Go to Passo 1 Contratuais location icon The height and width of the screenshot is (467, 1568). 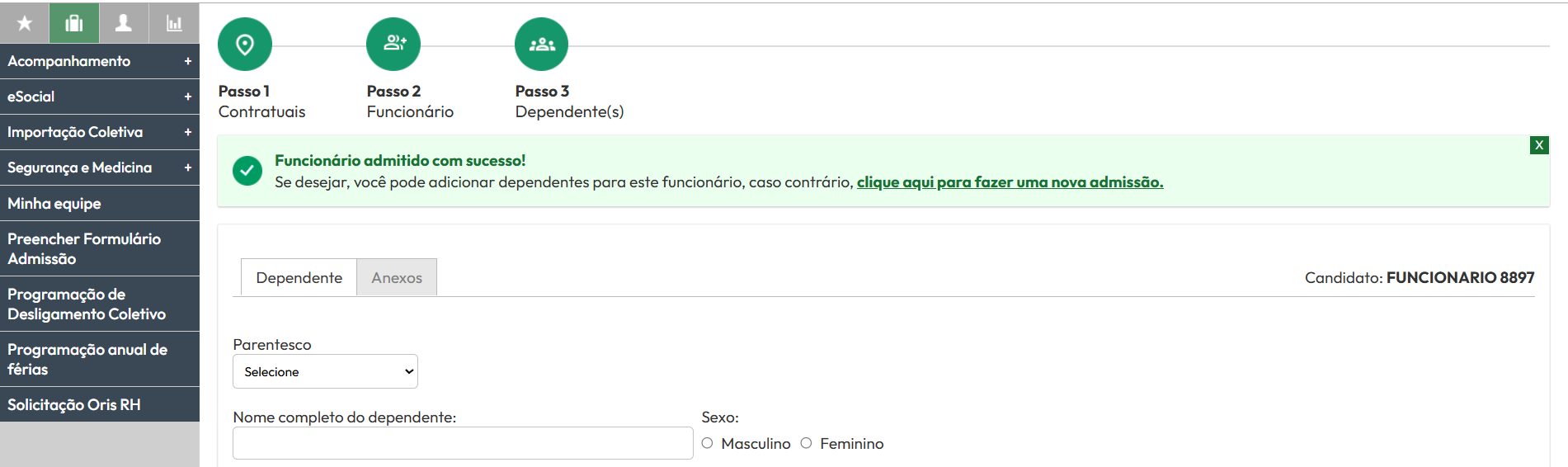click(245, 45)
